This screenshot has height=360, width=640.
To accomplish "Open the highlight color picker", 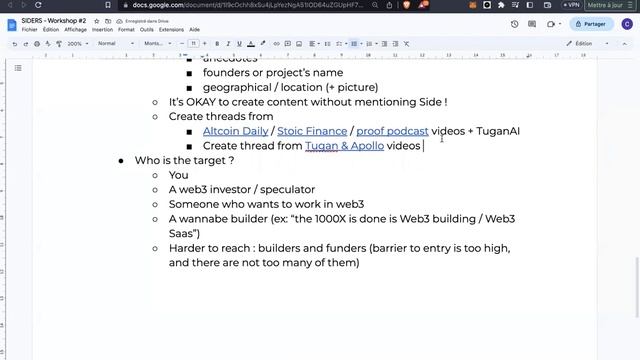I will pos(263,44).
